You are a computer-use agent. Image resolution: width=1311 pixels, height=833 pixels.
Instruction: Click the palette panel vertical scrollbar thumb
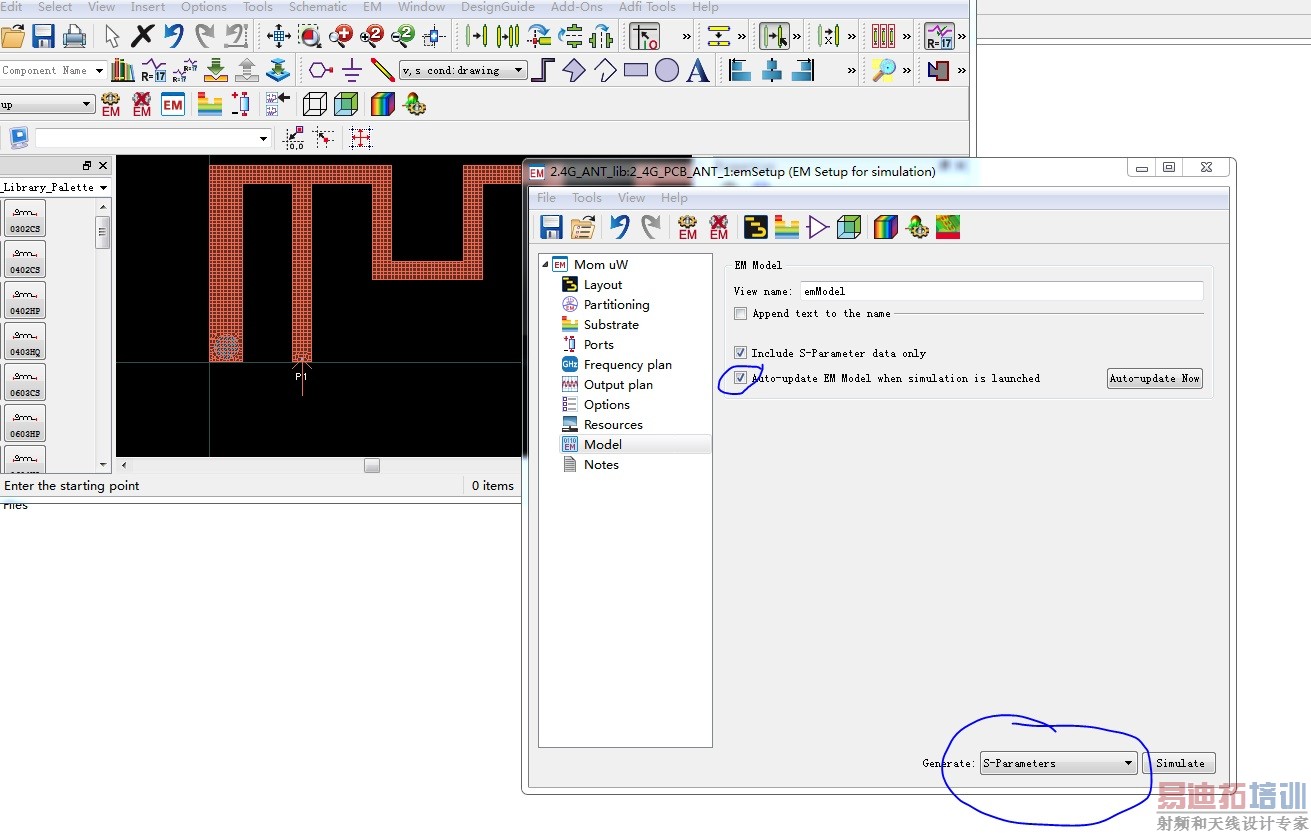(x=103, y=232)
